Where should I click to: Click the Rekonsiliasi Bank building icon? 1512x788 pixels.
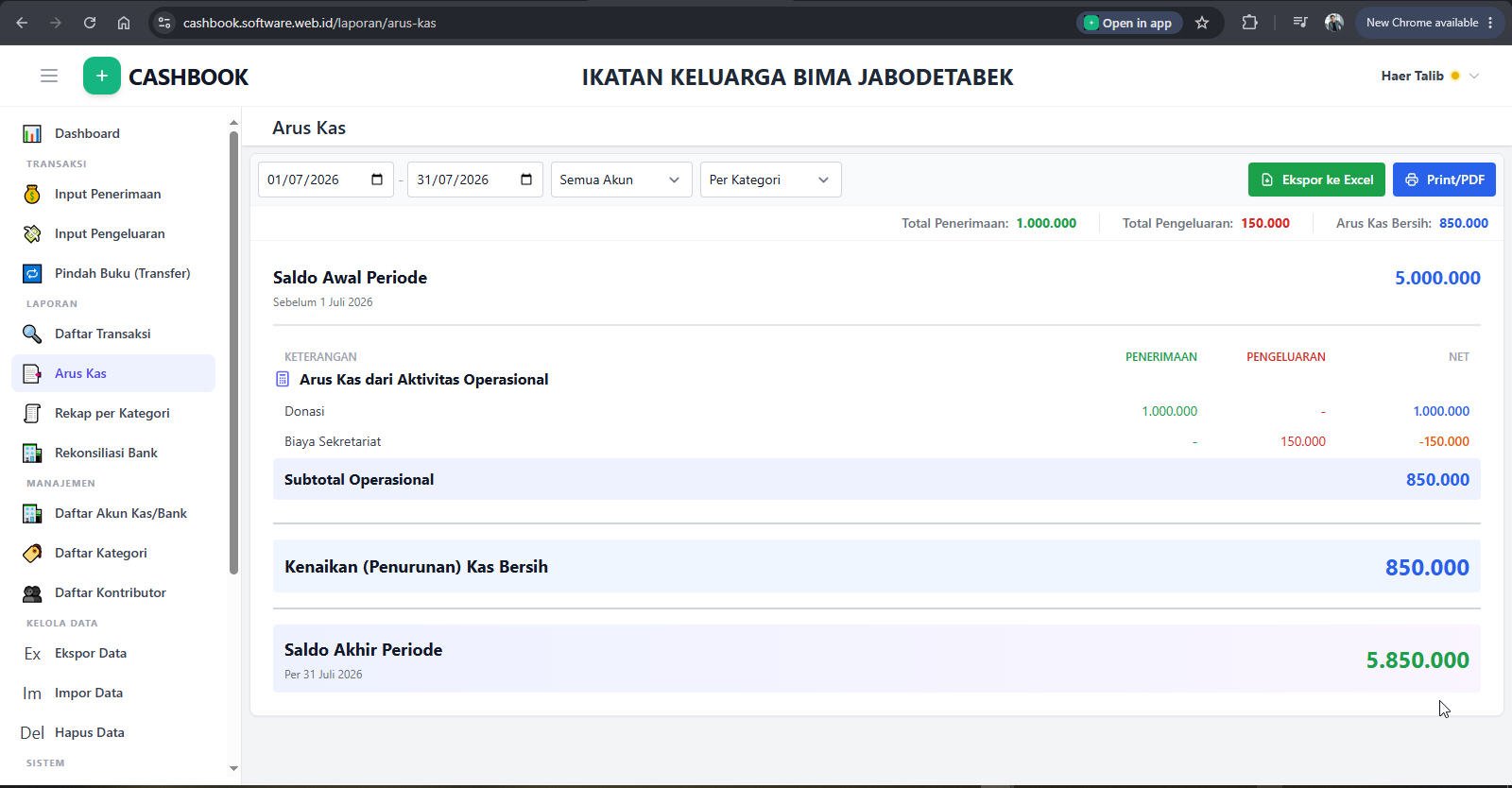[x=32, y=453]
